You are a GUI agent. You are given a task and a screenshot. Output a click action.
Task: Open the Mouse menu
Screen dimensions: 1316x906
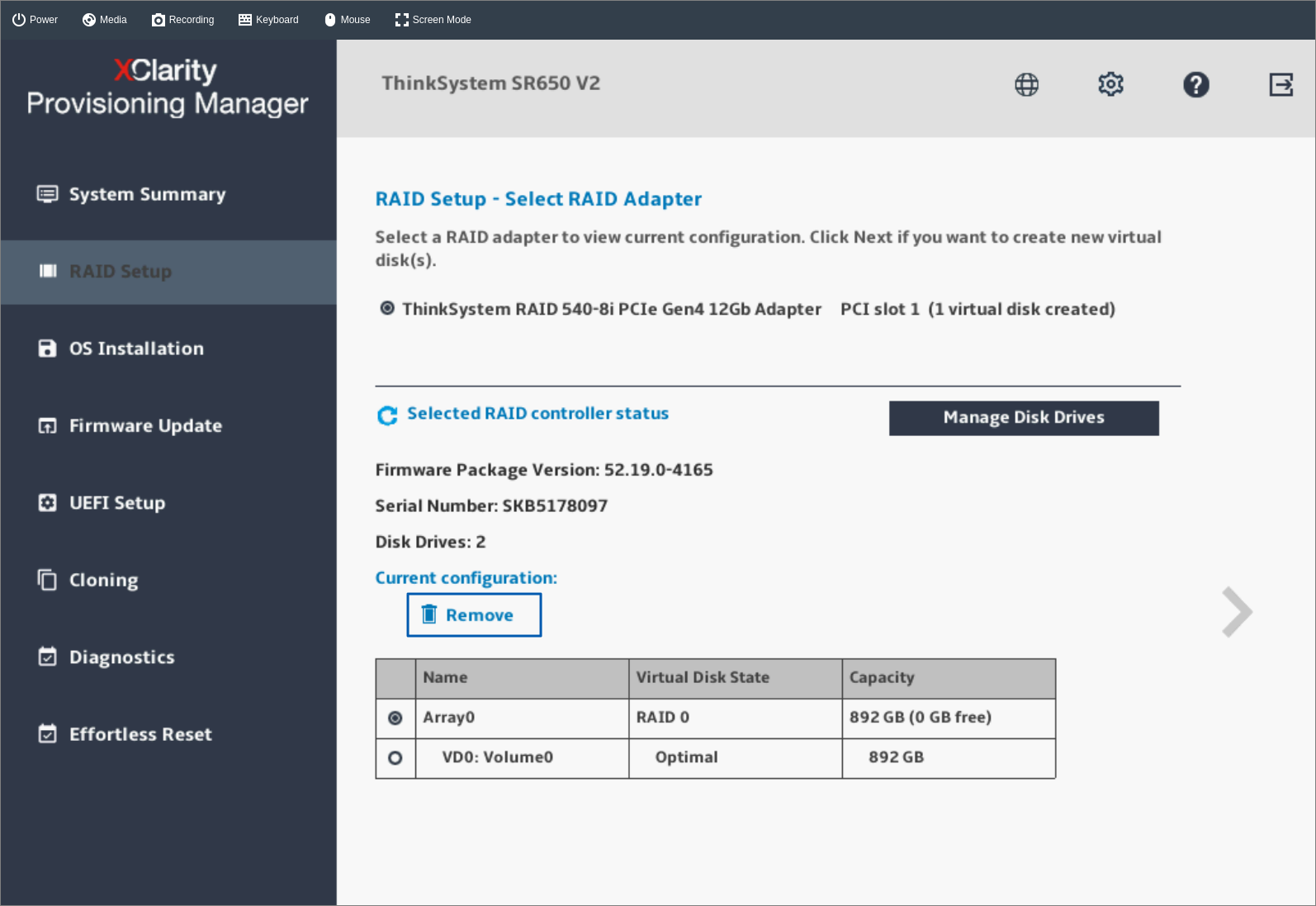point(347,20)
